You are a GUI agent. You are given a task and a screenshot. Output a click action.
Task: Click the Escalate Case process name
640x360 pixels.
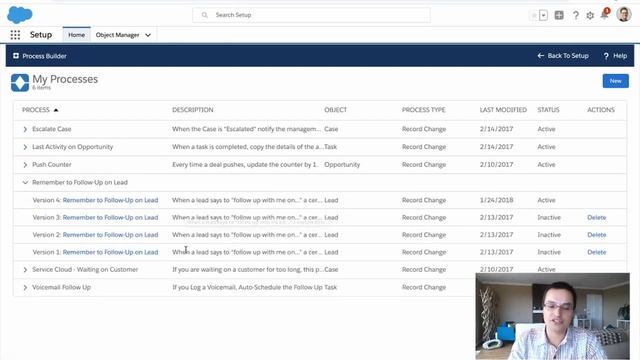tap(51, 129)
